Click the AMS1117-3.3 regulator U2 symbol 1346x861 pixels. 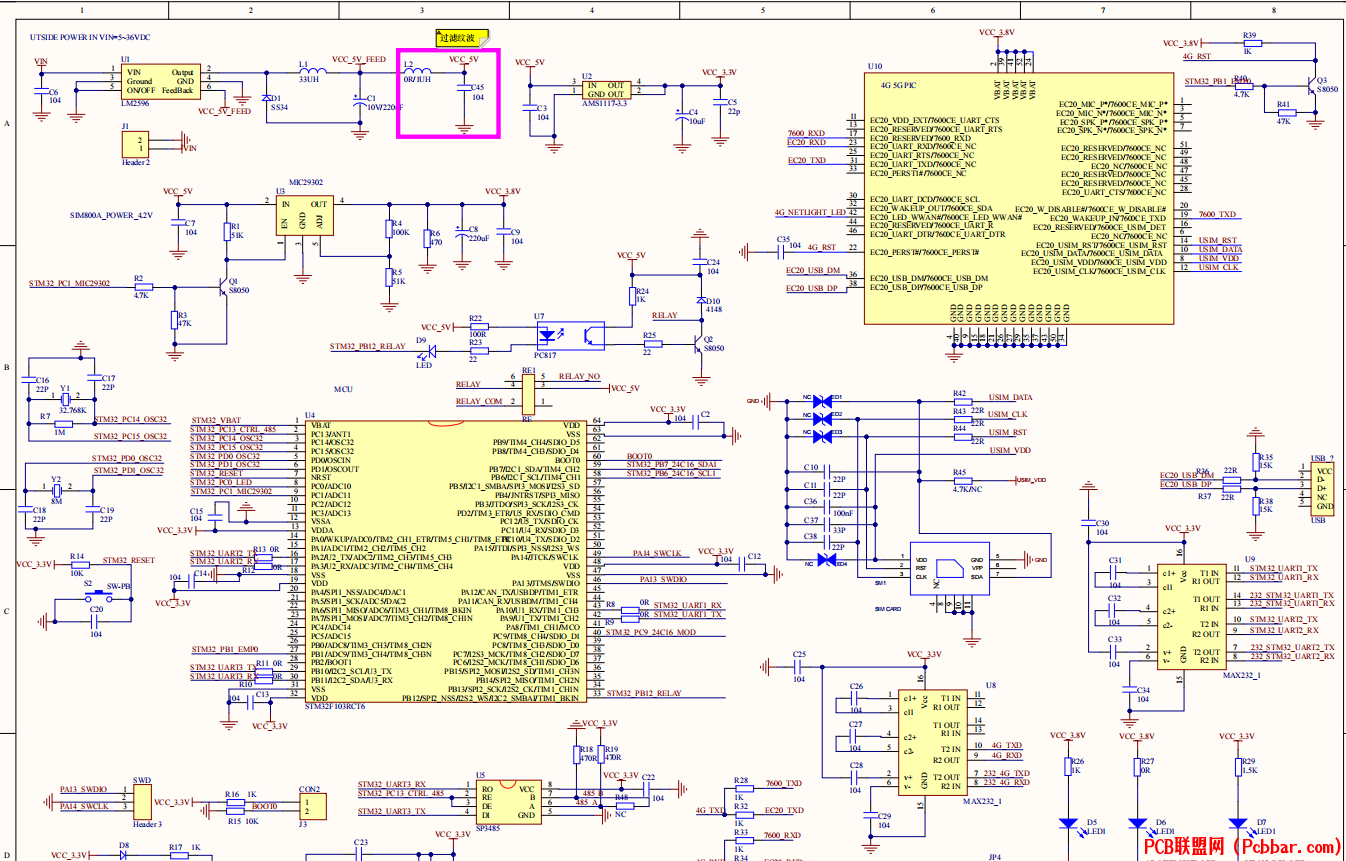click(x=605, y=90)
